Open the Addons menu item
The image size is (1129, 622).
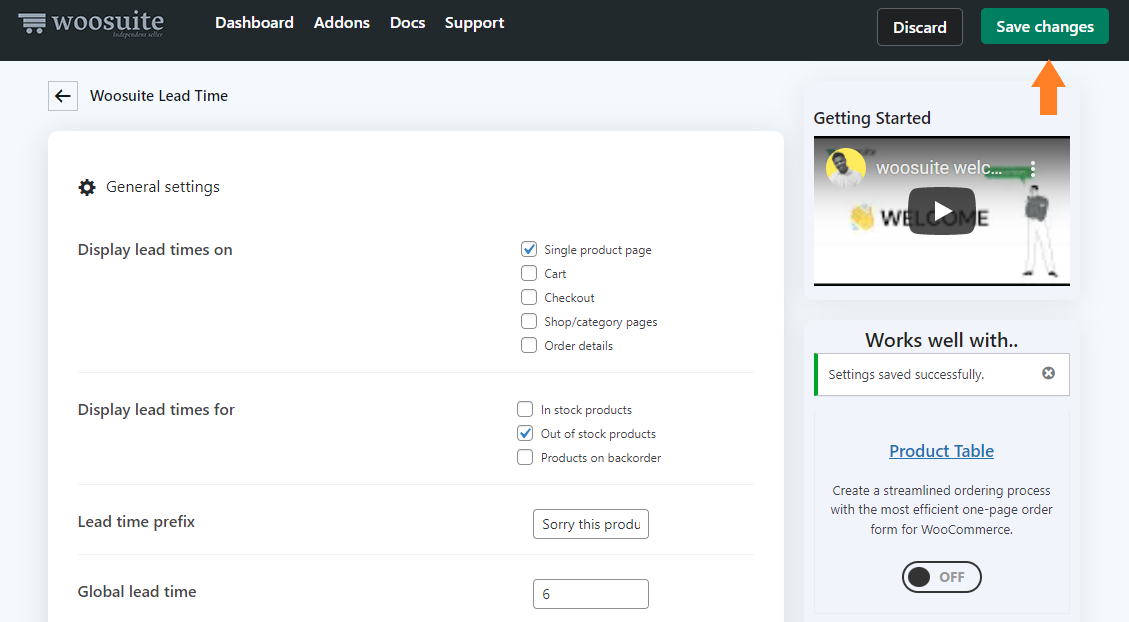(341, 23)
